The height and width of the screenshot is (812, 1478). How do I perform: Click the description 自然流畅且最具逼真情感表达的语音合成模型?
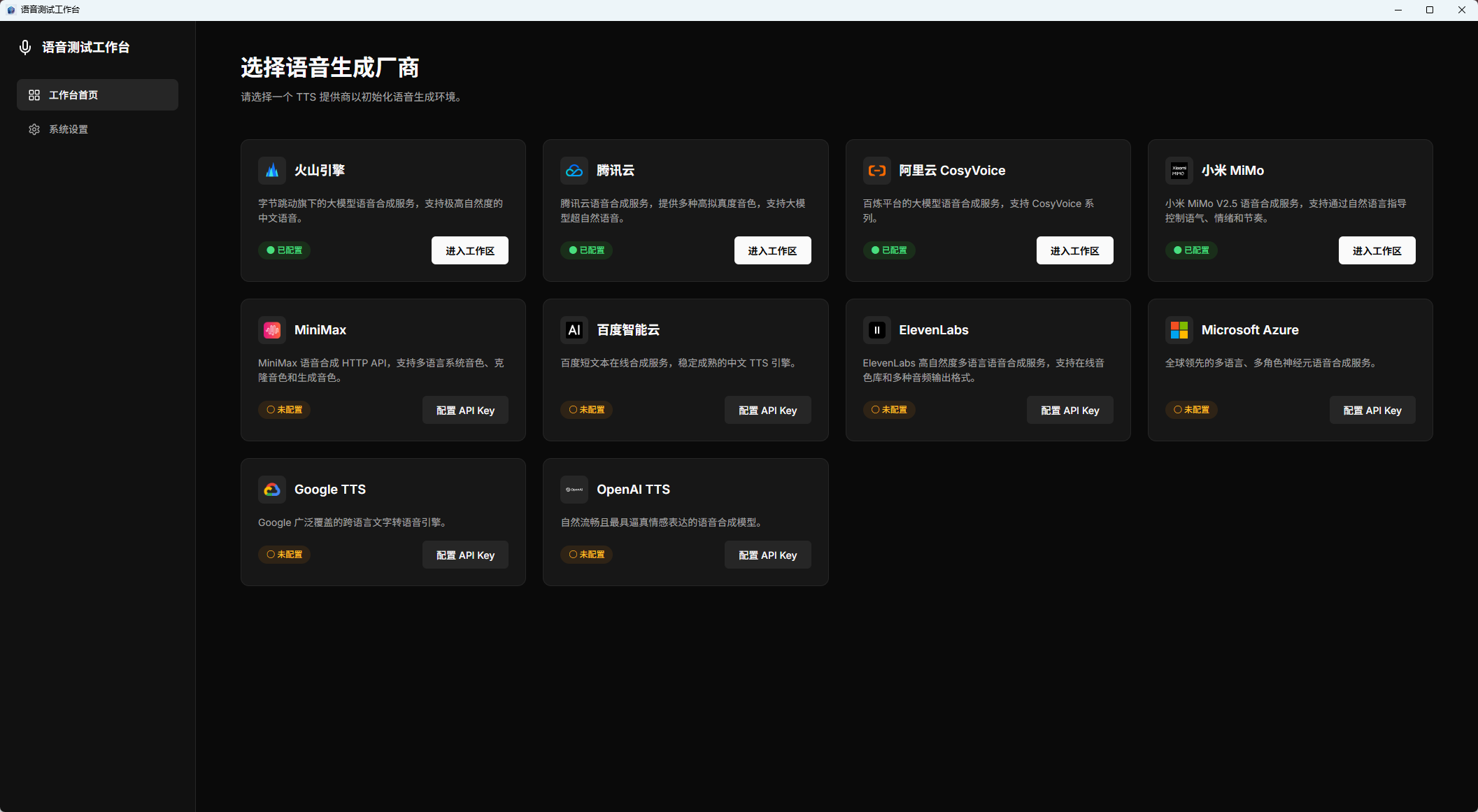pos(662,522)
